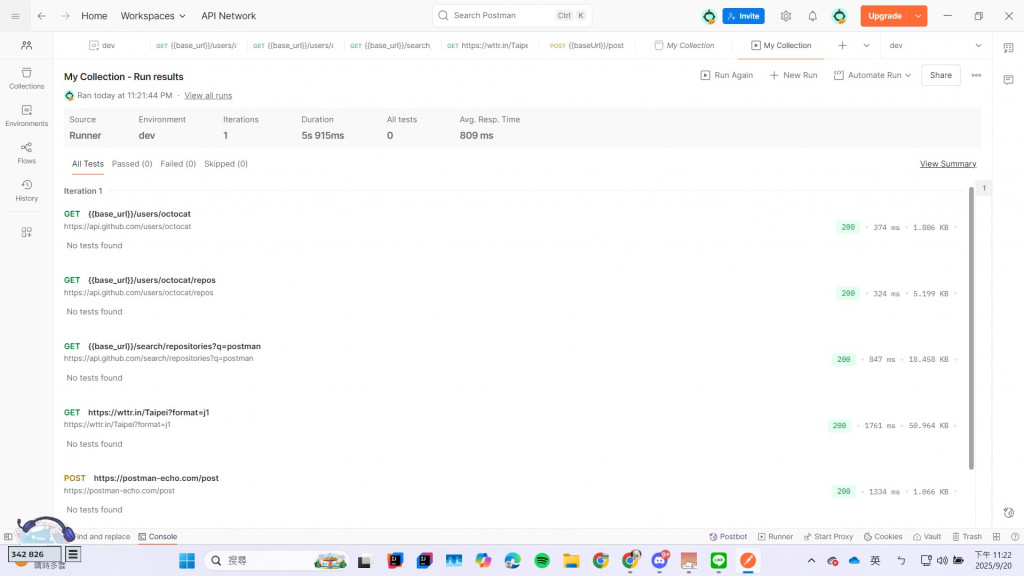Open the LINE app from the taskbar

coord(718,560)
